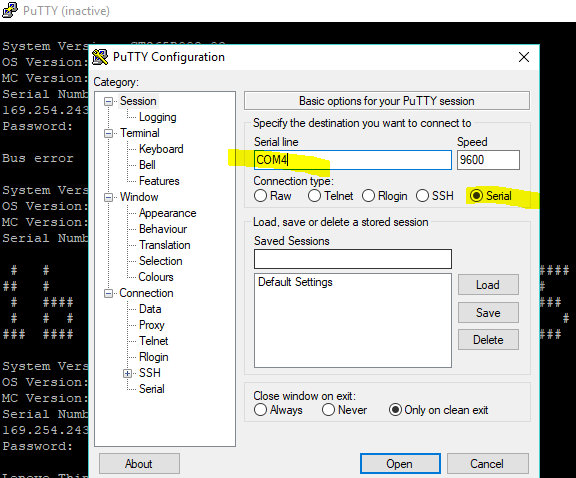Click the Save session button
Image resolution: width=576 pixels, height=478 pixels.
tap(488, 313)
